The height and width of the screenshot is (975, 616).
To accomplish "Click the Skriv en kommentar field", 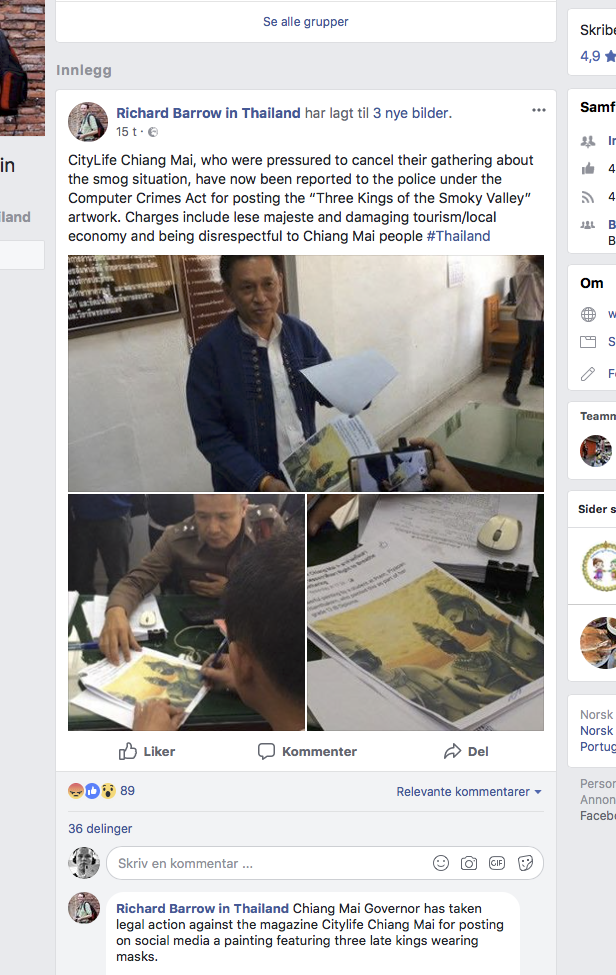I will click(x=270, y=863).
